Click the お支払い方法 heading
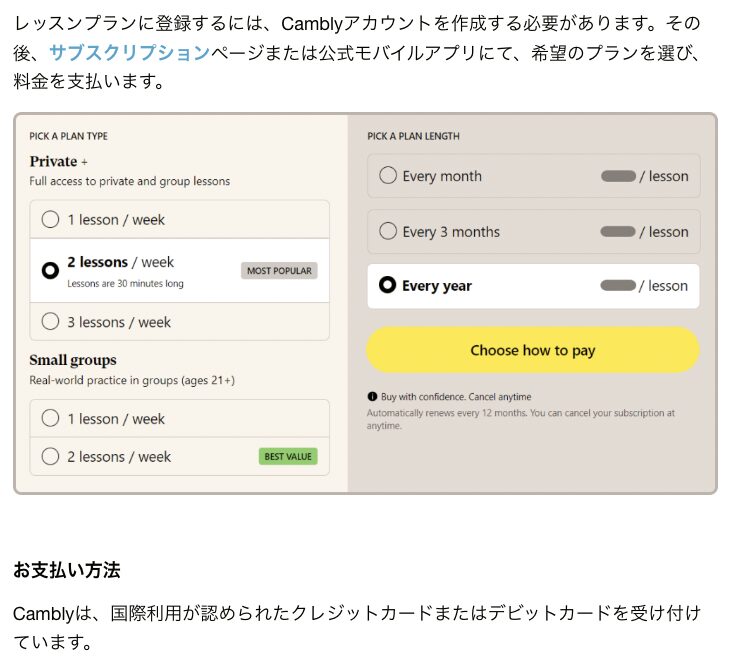Image resolution: width=736 pixels, height=667 pixels. pos(67,570)
